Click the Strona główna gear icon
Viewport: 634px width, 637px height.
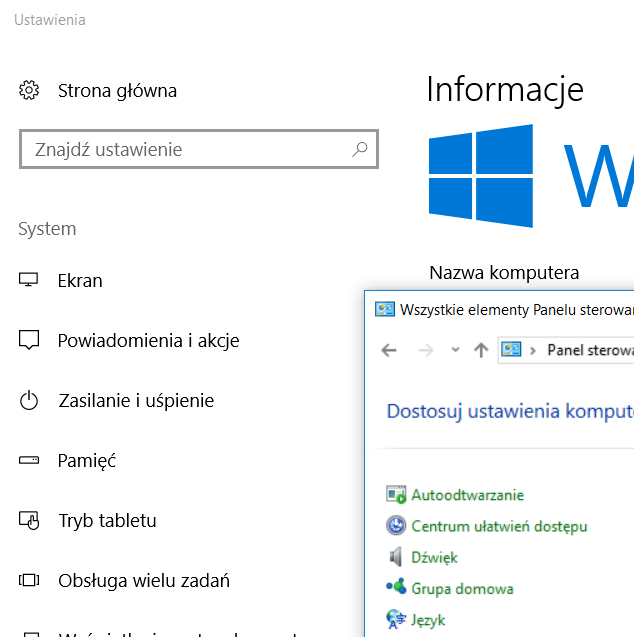coord(29,91)
